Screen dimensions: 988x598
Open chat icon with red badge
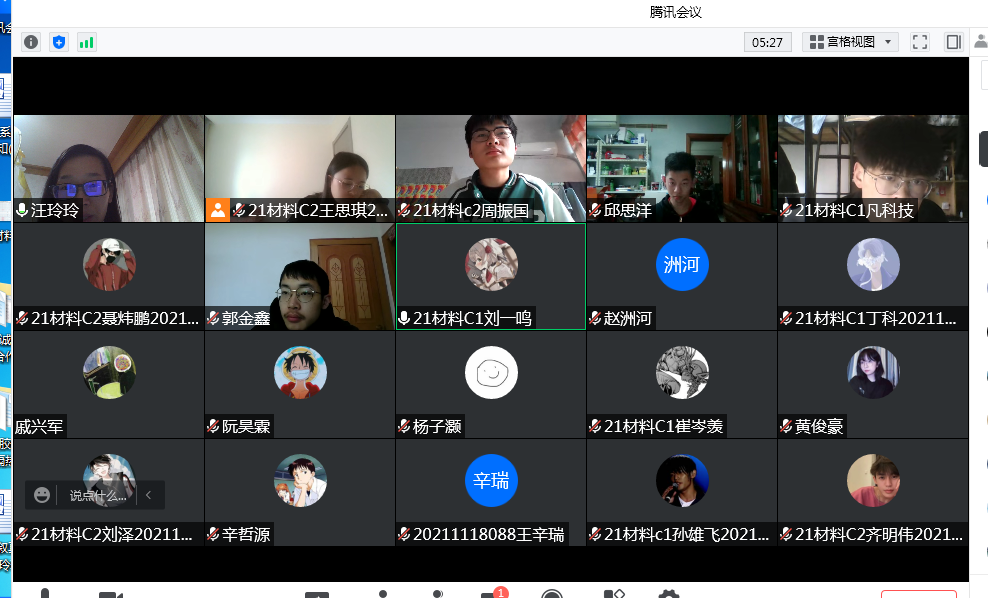[x=490, y=593]
